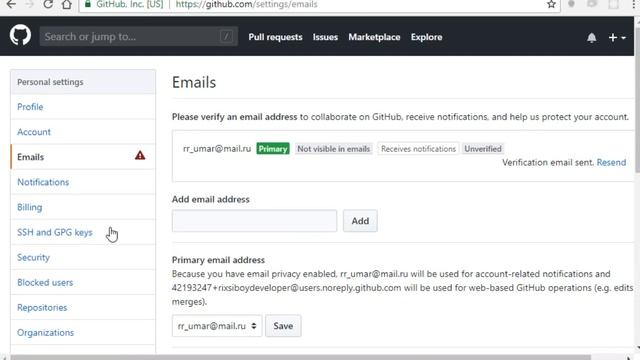Open the plus create-new menu
The height and width of the screenshot is (360, 640).
point(617,38)
